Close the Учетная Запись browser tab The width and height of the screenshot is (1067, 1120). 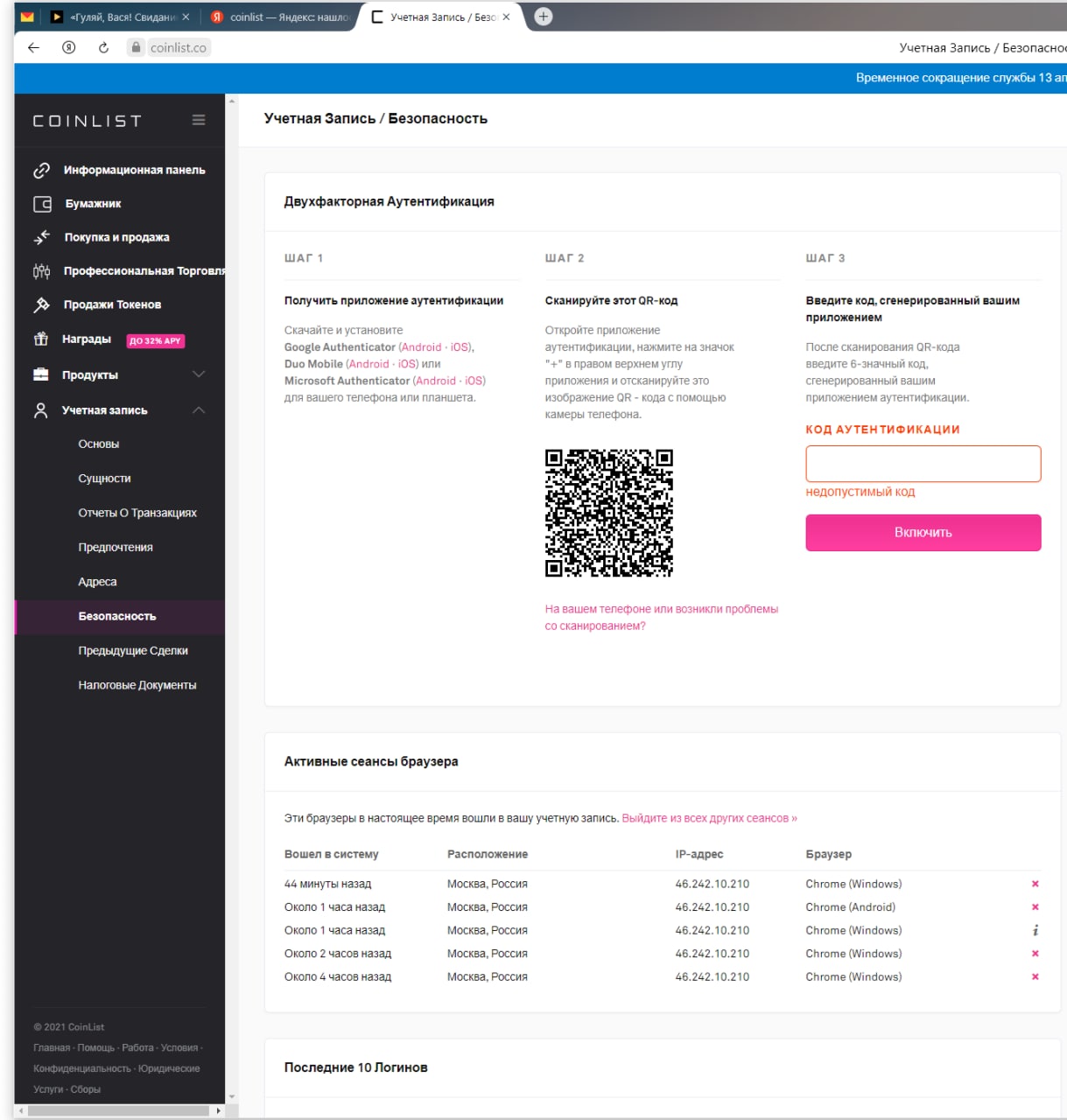(x=506, y=17)
